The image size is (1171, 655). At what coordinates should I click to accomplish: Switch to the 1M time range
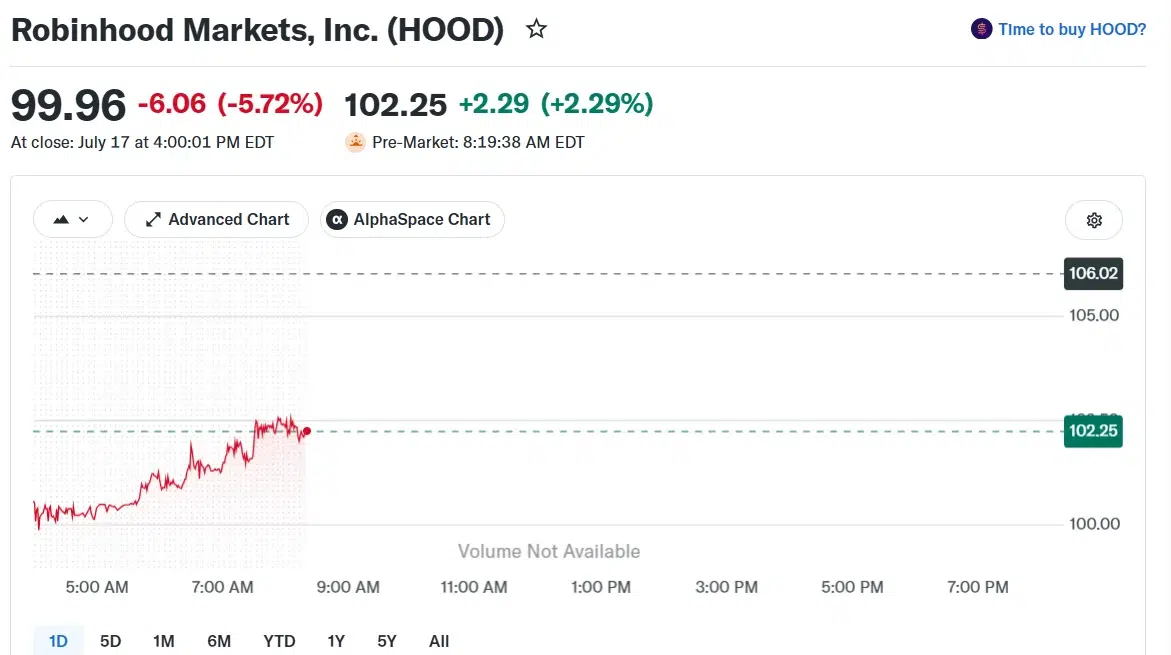(x=164, y=641)
